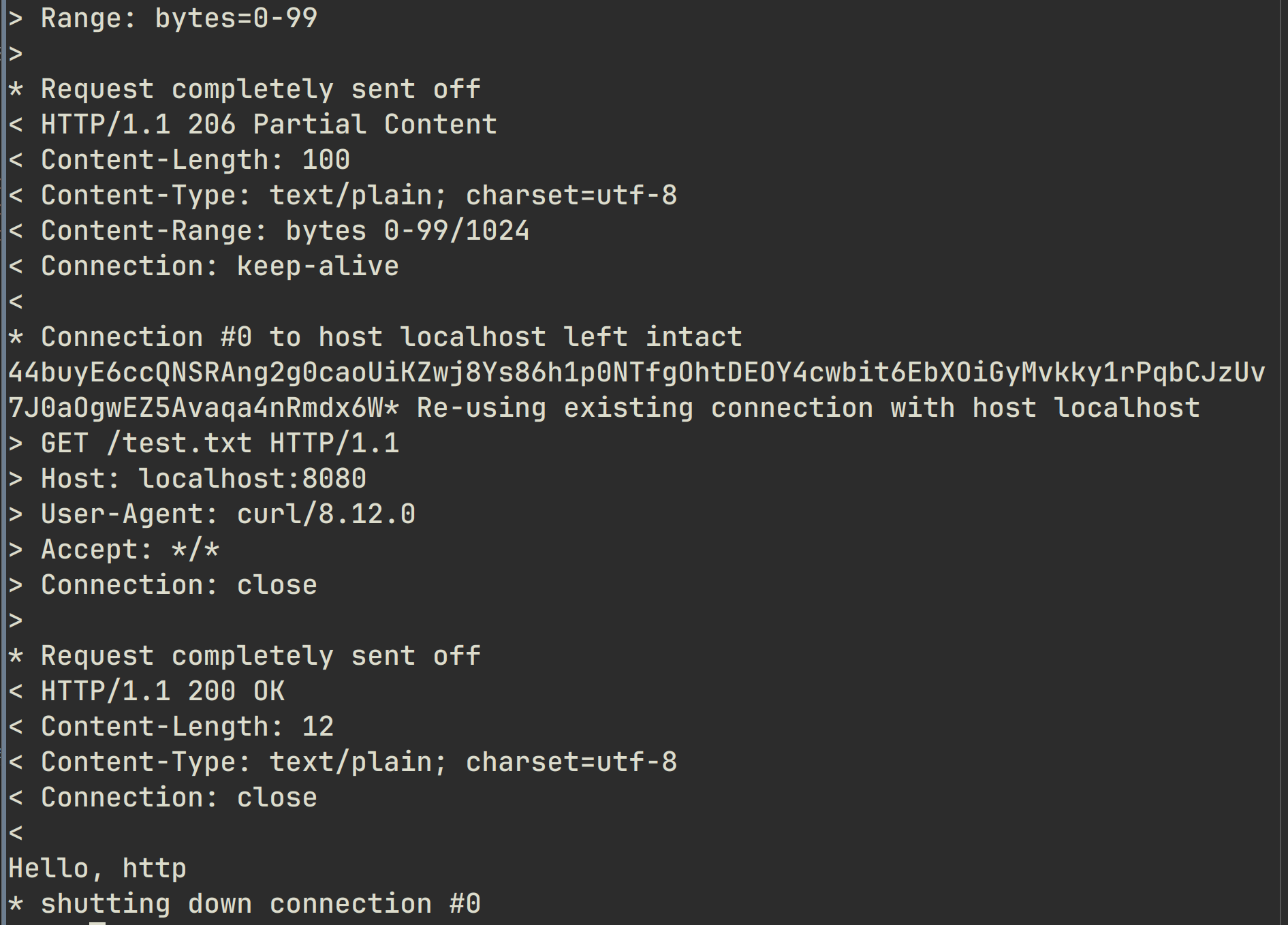Click the "User-Agent: curl/8.12.0" header line
This screenshot has height=925, width=1288.
click(227, 514)
